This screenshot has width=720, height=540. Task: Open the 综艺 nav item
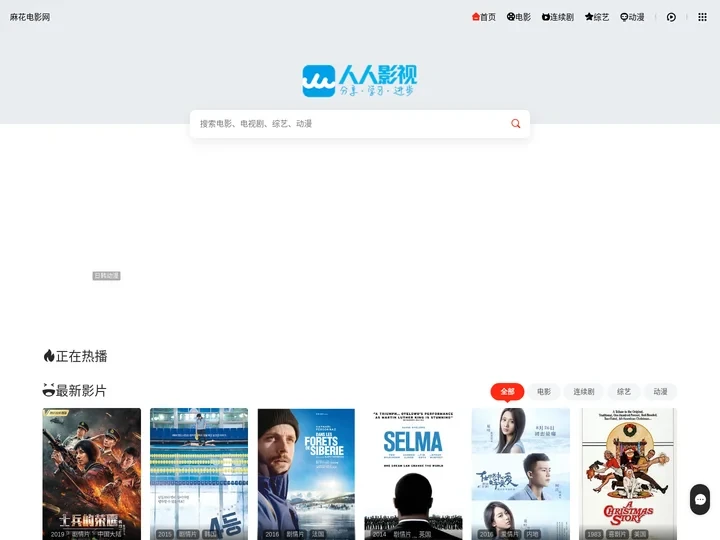point(597,17)
